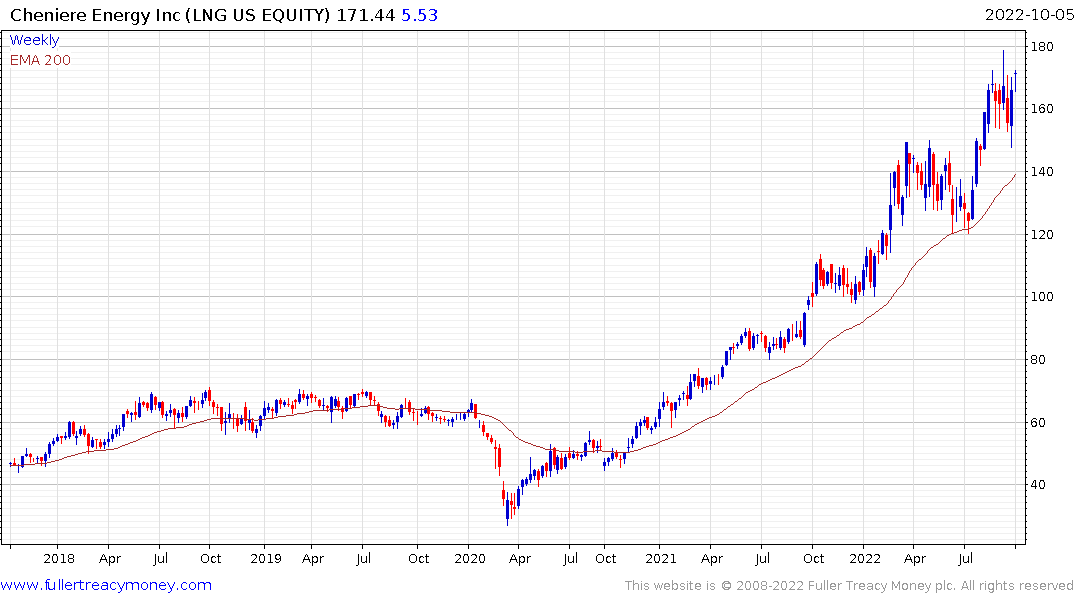The image size is (1075, 600).
Task: Select the price value 171.44
Action: [365, 15]
